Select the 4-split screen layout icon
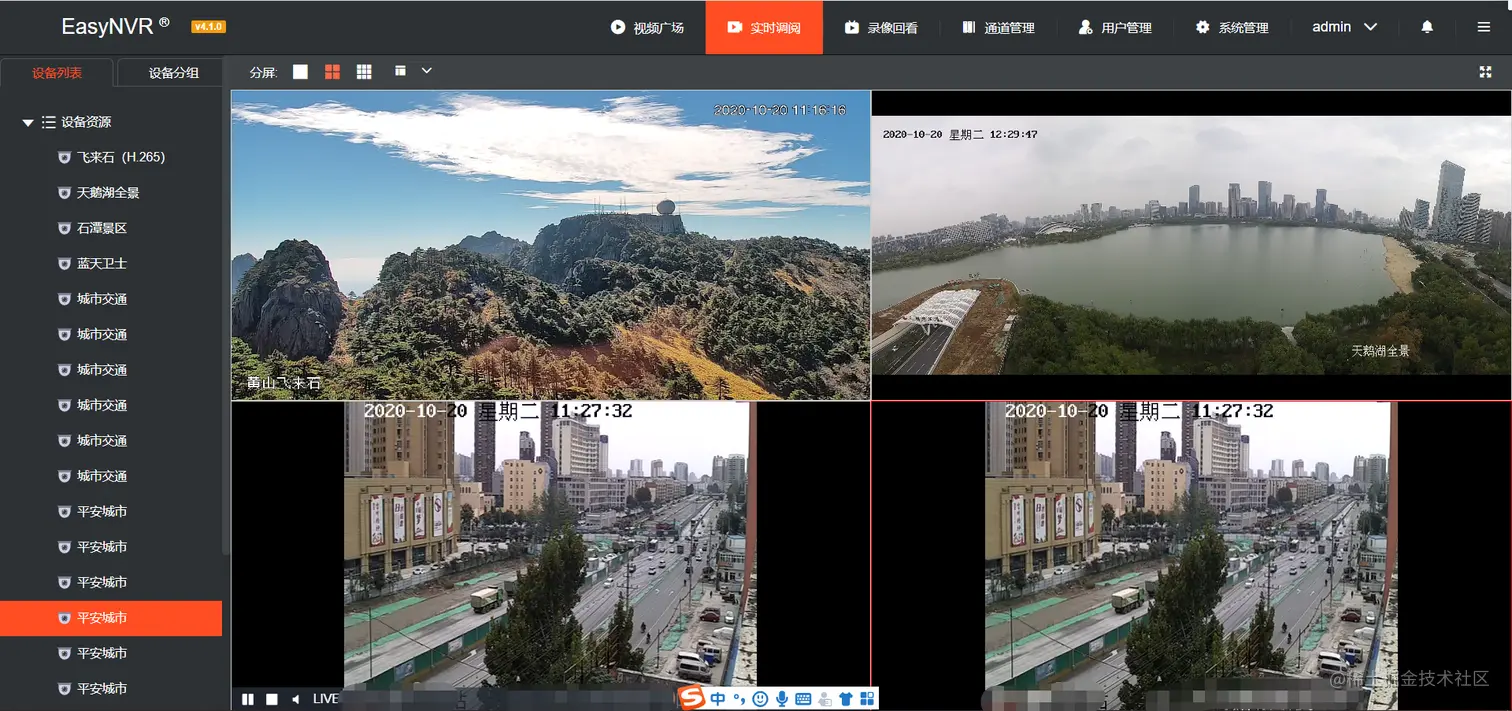 [x=331, y=71]
